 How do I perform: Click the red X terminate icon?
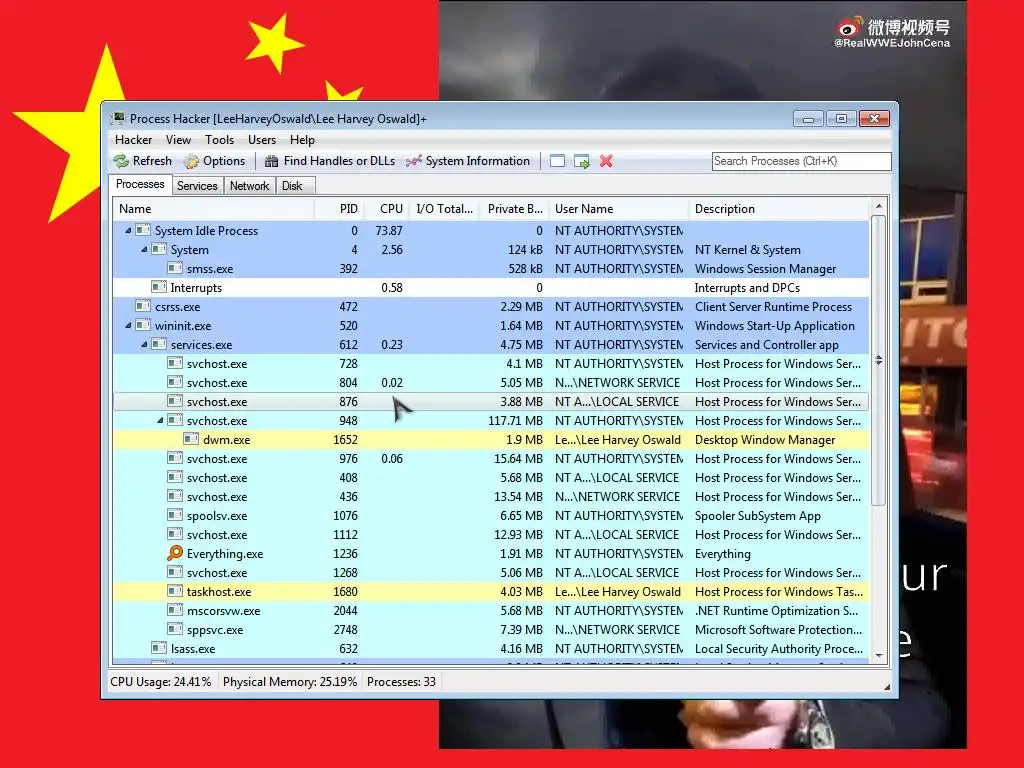[606, 161]
